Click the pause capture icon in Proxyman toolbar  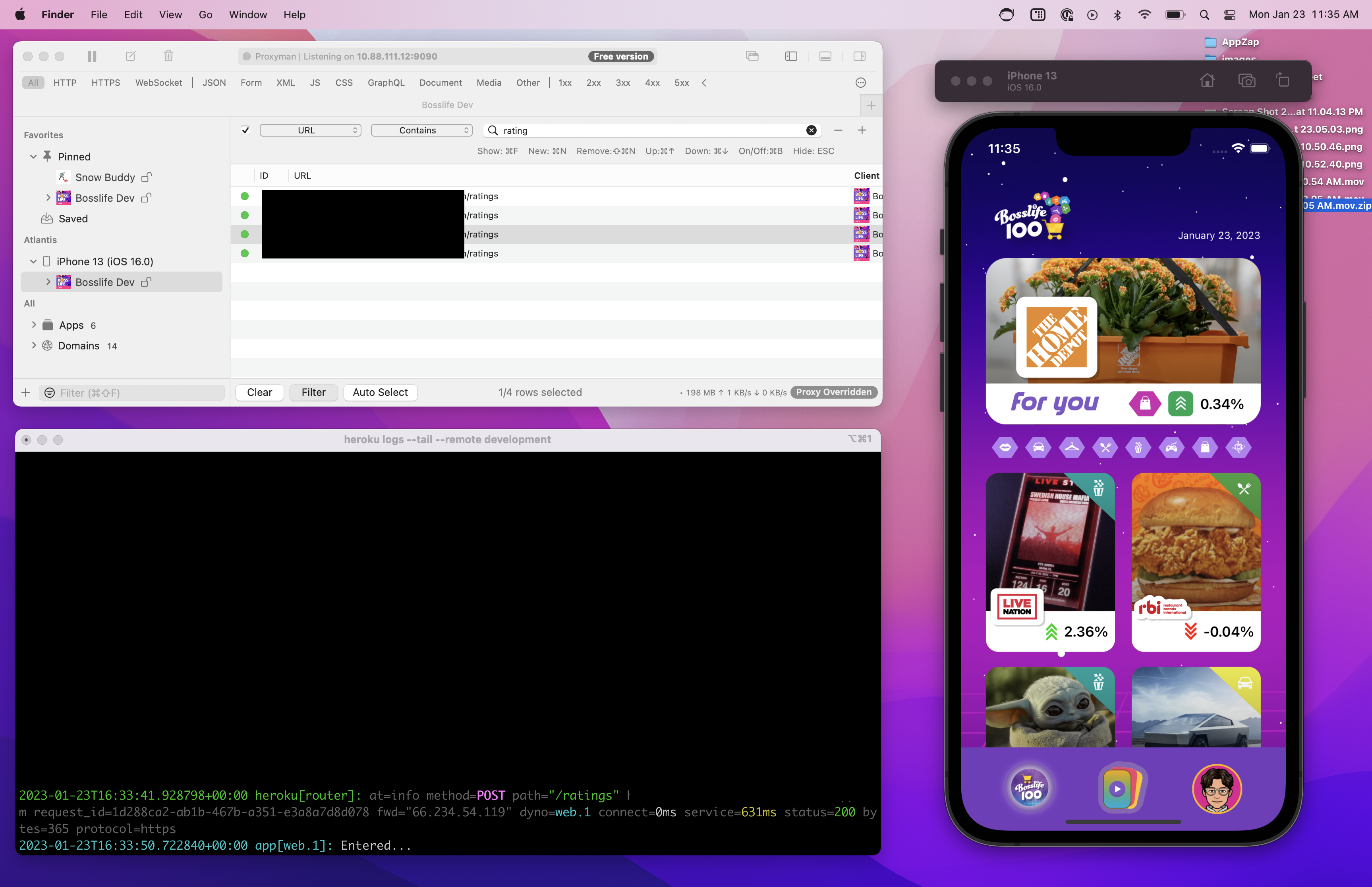pyautogui.click(x=92, y=56)
